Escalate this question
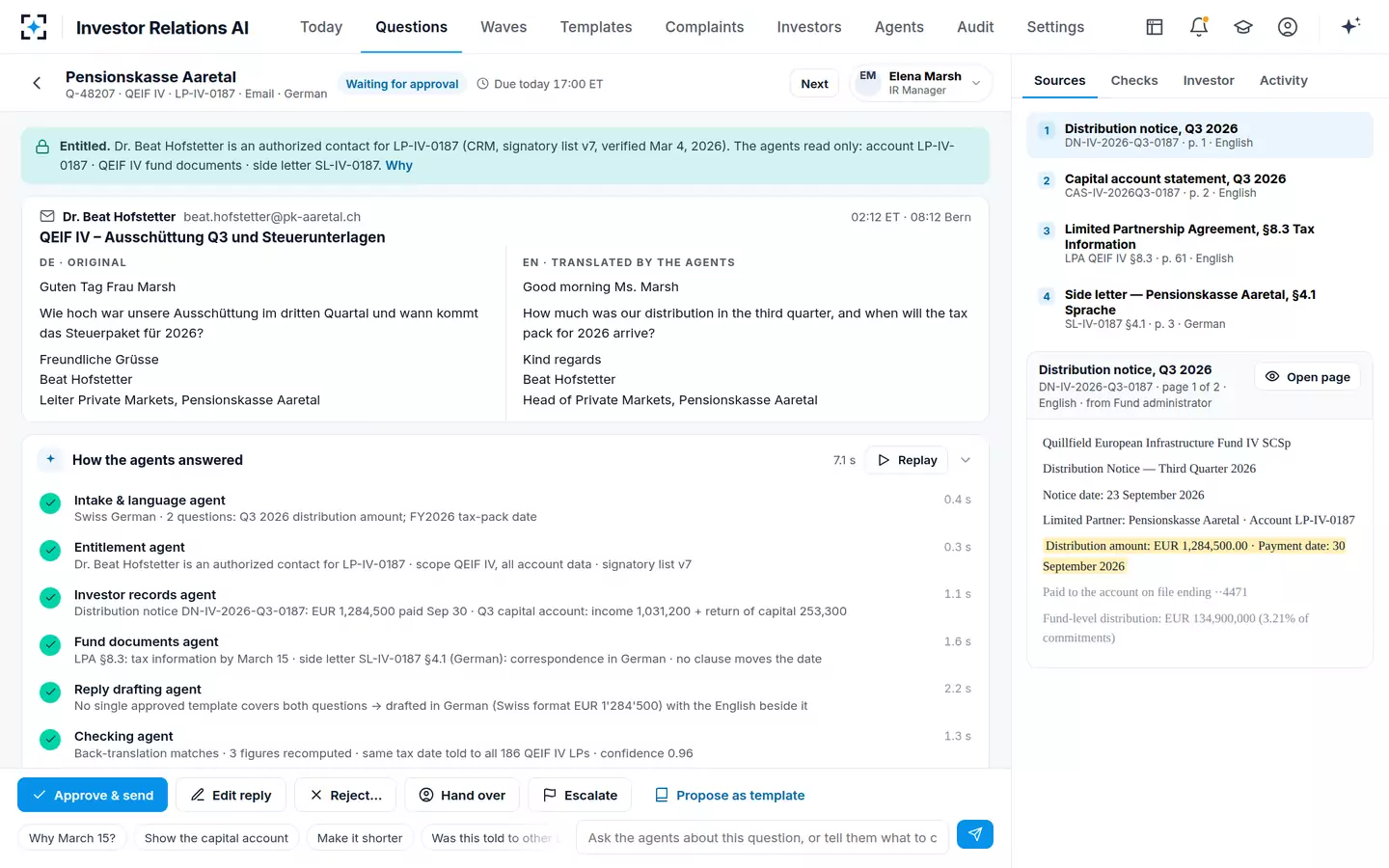This screenshot has height=868, width=1389. pyautogui.click(x=580, y=795)
